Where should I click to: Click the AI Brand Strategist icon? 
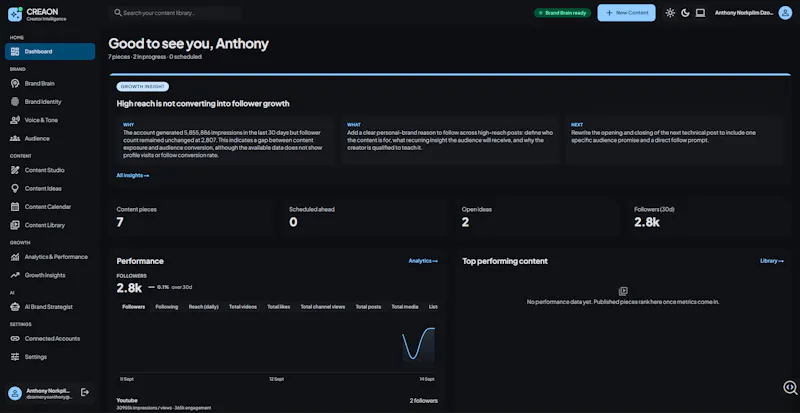click(x=15, y=307)
